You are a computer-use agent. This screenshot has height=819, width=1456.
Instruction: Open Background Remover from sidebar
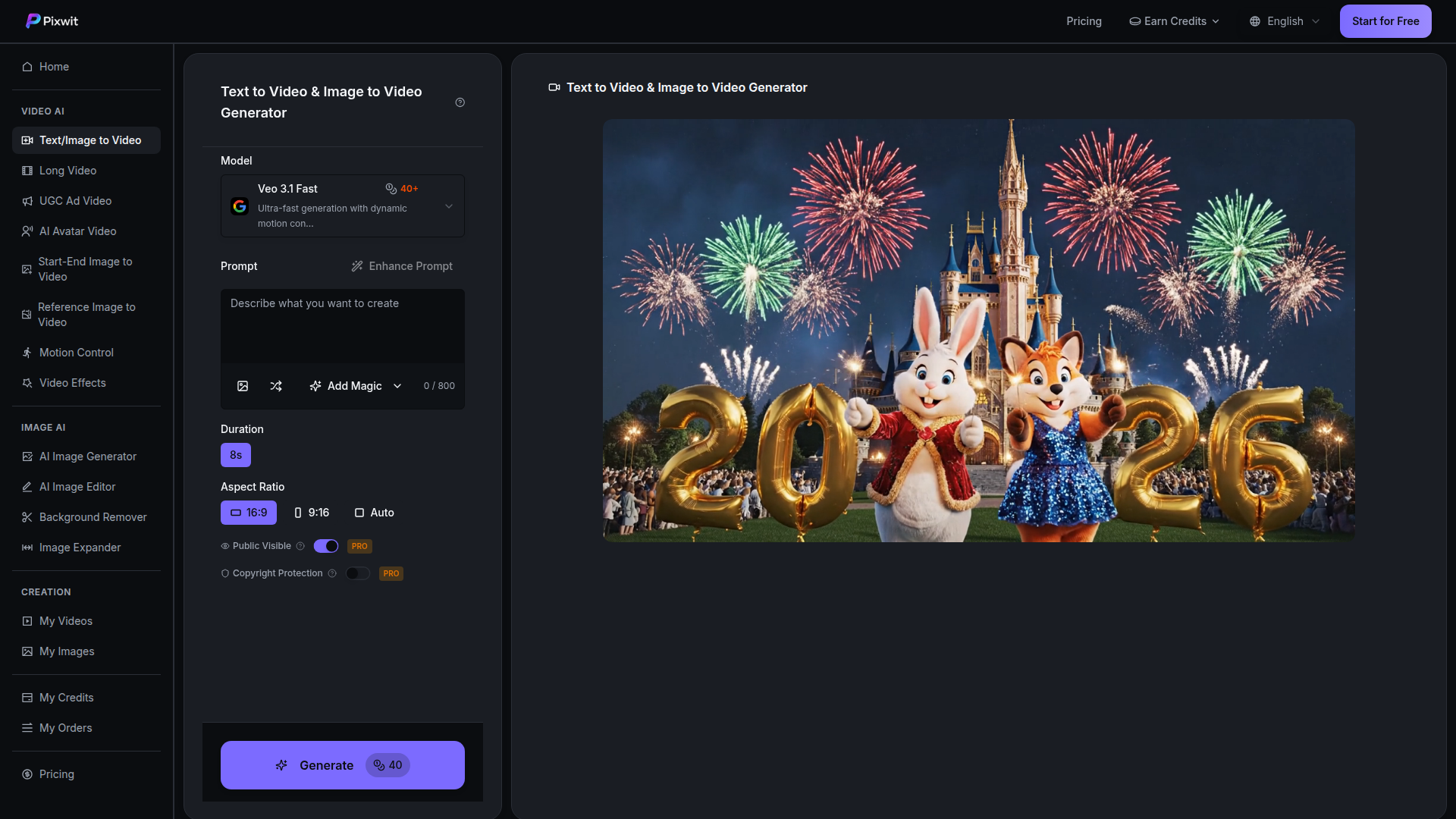93,517
